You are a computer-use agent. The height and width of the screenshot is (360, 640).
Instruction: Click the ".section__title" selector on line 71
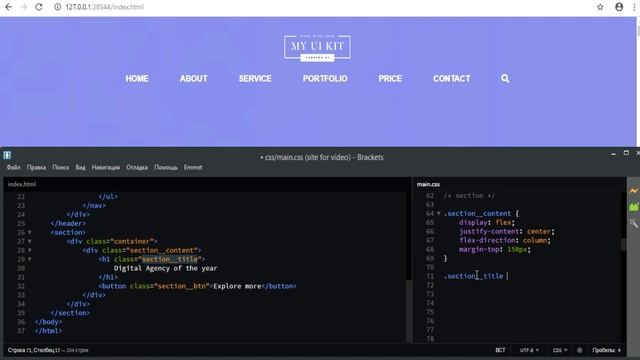(473, 276)
